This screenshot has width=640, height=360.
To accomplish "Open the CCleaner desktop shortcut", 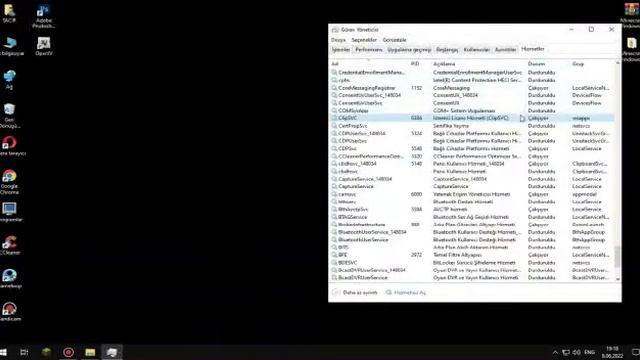I will click(x=10, y=245).
